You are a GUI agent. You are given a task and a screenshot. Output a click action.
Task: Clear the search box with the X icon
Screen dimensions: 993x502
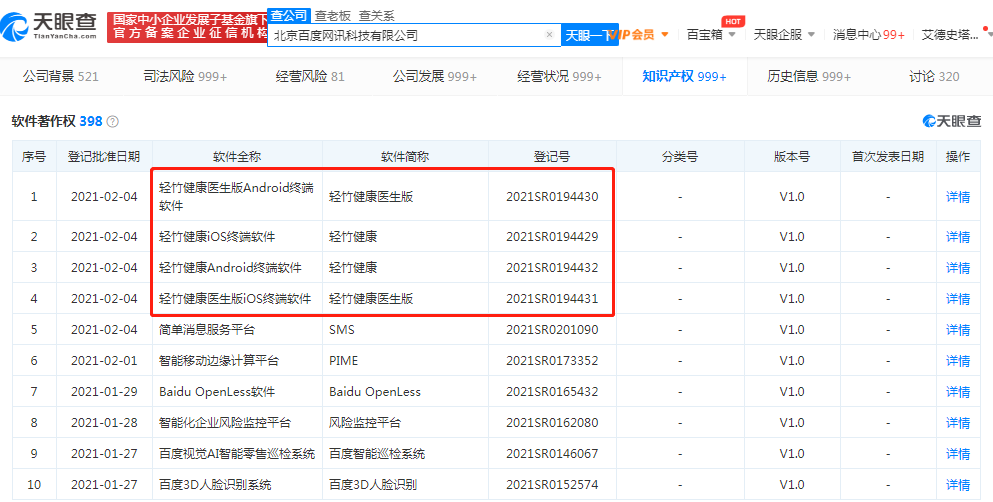[549, 35]
